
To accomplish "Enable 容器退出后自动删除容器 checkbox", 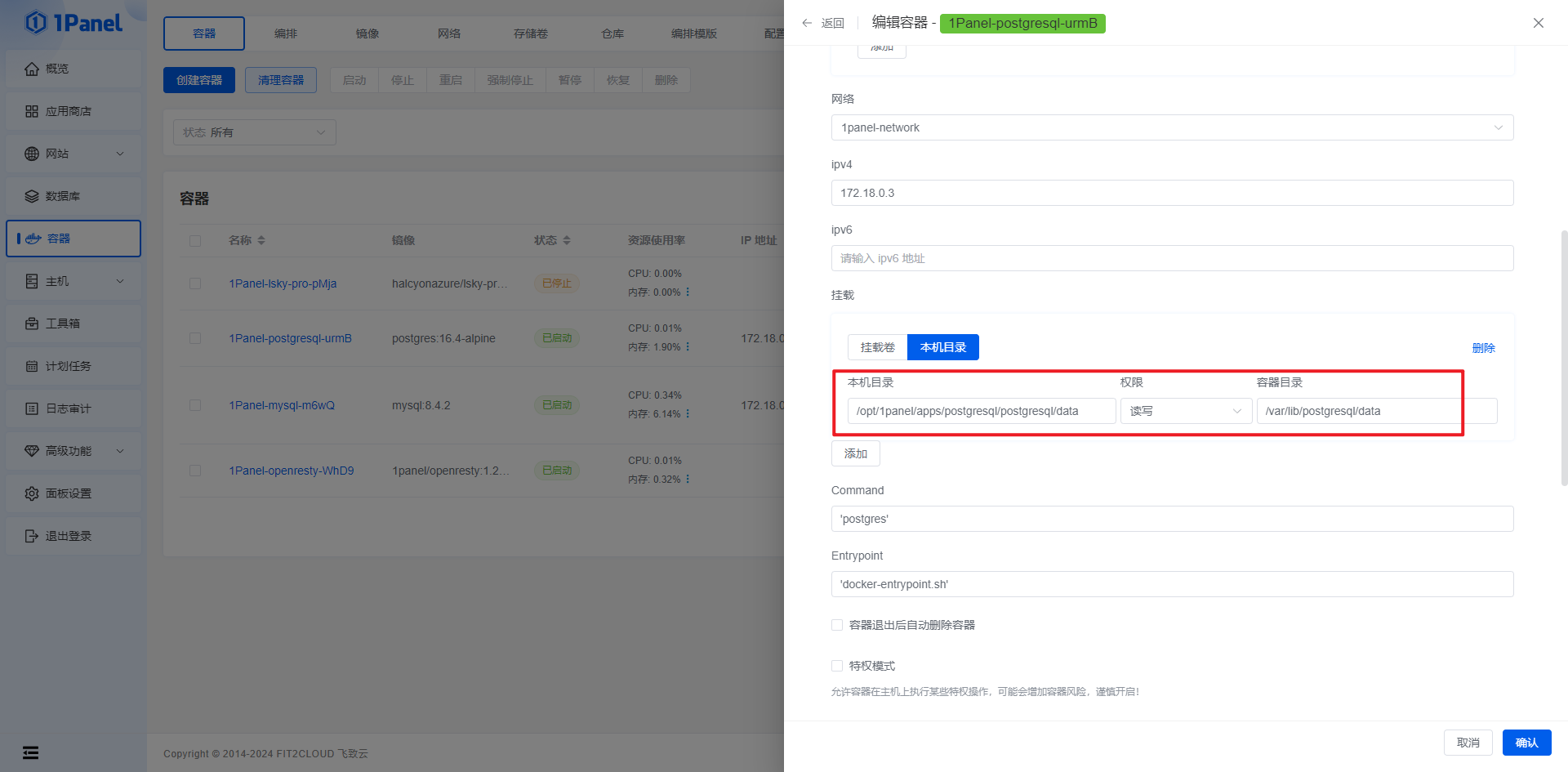I will pos(837,625).
